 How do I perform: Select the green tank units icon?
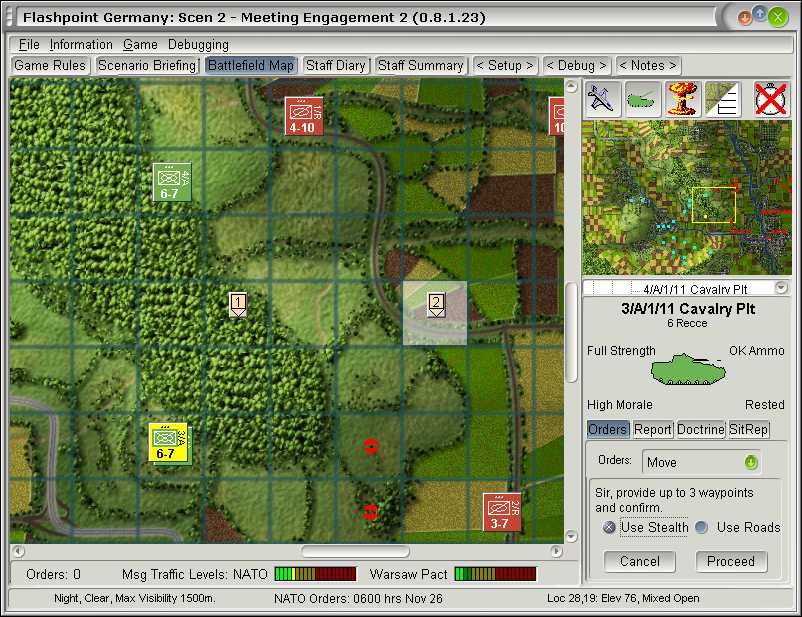pyautogui.click(x=642, y=98)
